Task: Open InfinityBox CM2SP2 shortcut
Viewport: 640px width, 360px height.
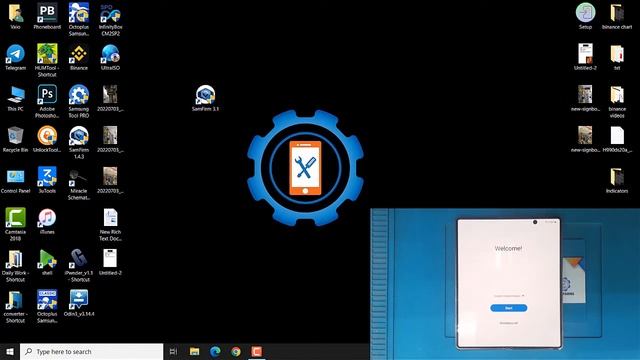Action: (x=110, y=19)
